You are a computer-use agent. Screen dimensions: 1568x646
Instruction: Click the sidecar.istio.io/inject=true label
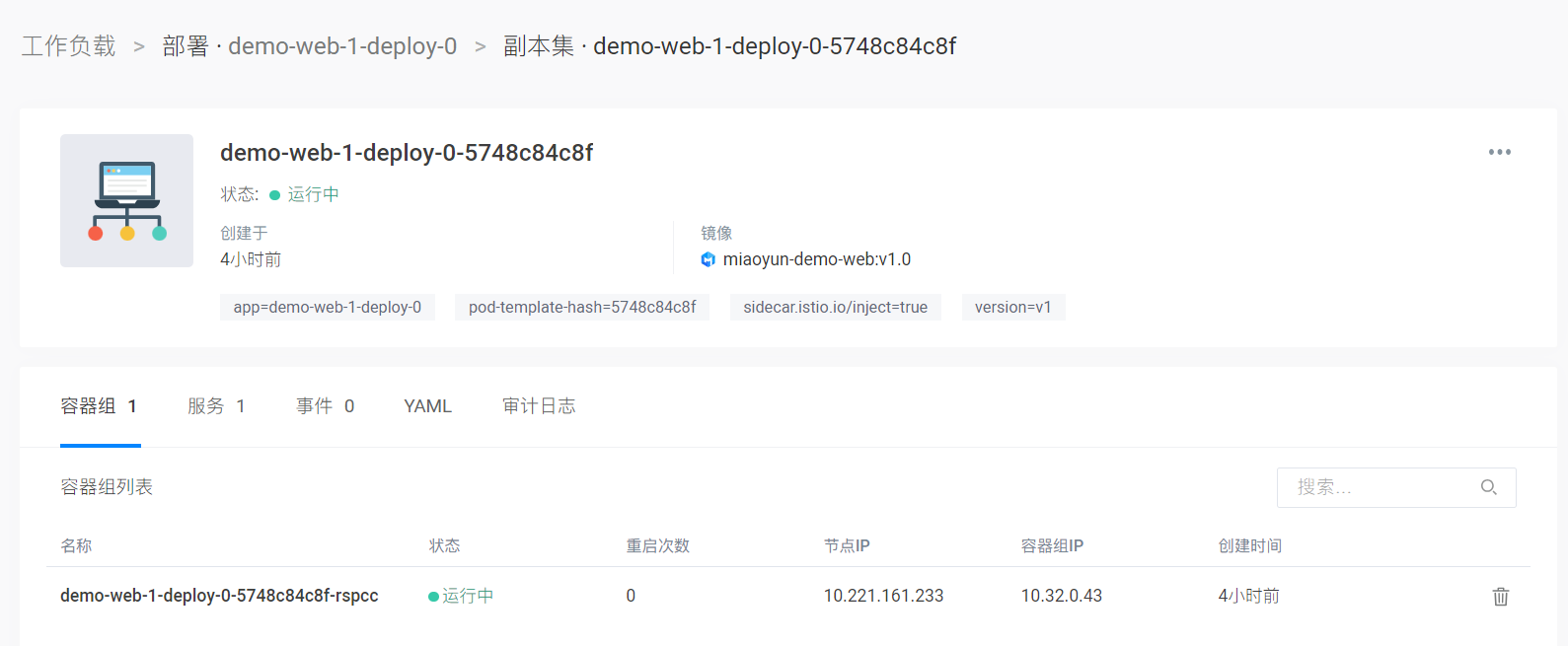click(835, 308)
